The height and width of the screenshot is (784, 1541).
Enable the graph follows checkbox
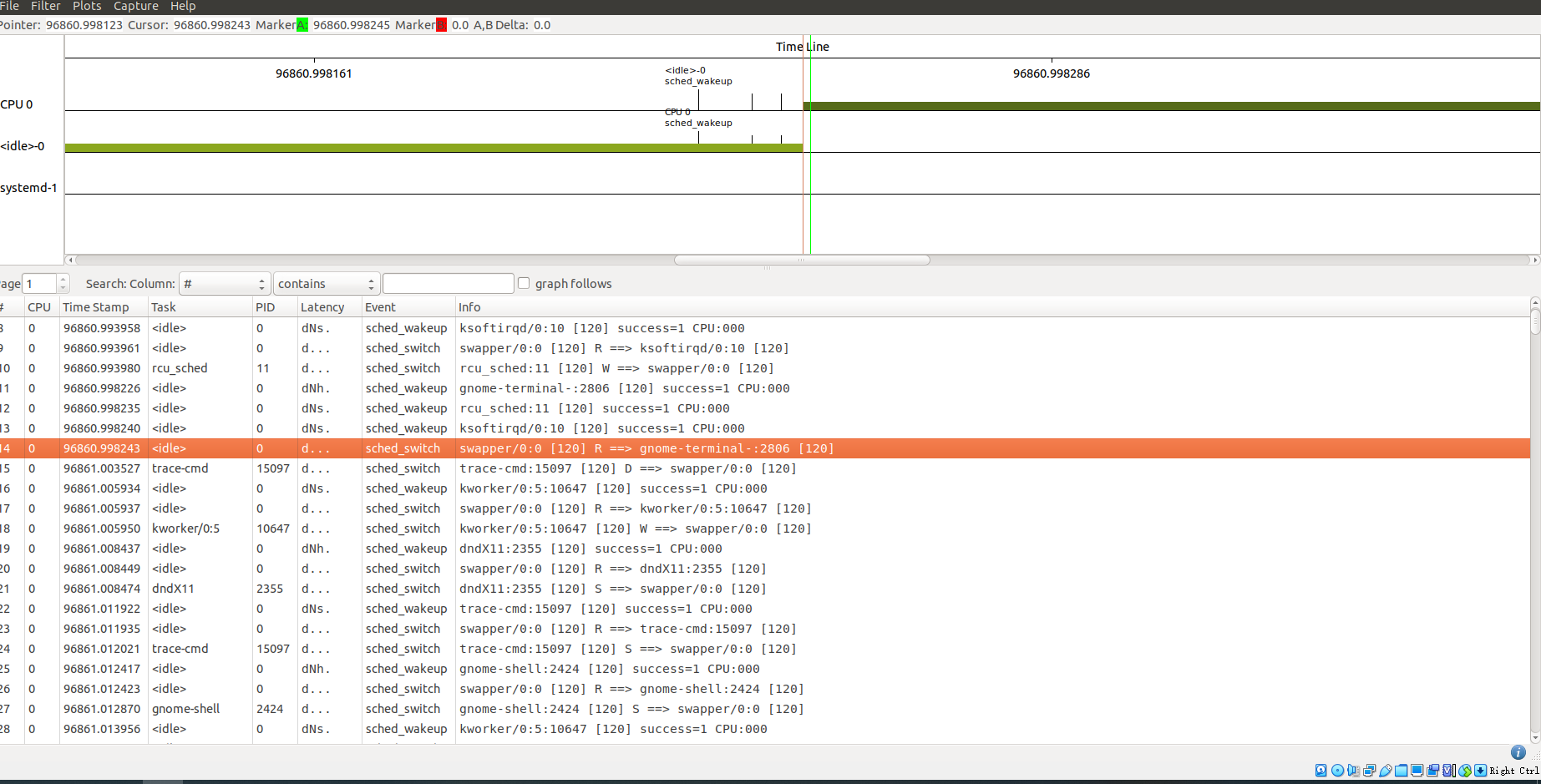523,283
